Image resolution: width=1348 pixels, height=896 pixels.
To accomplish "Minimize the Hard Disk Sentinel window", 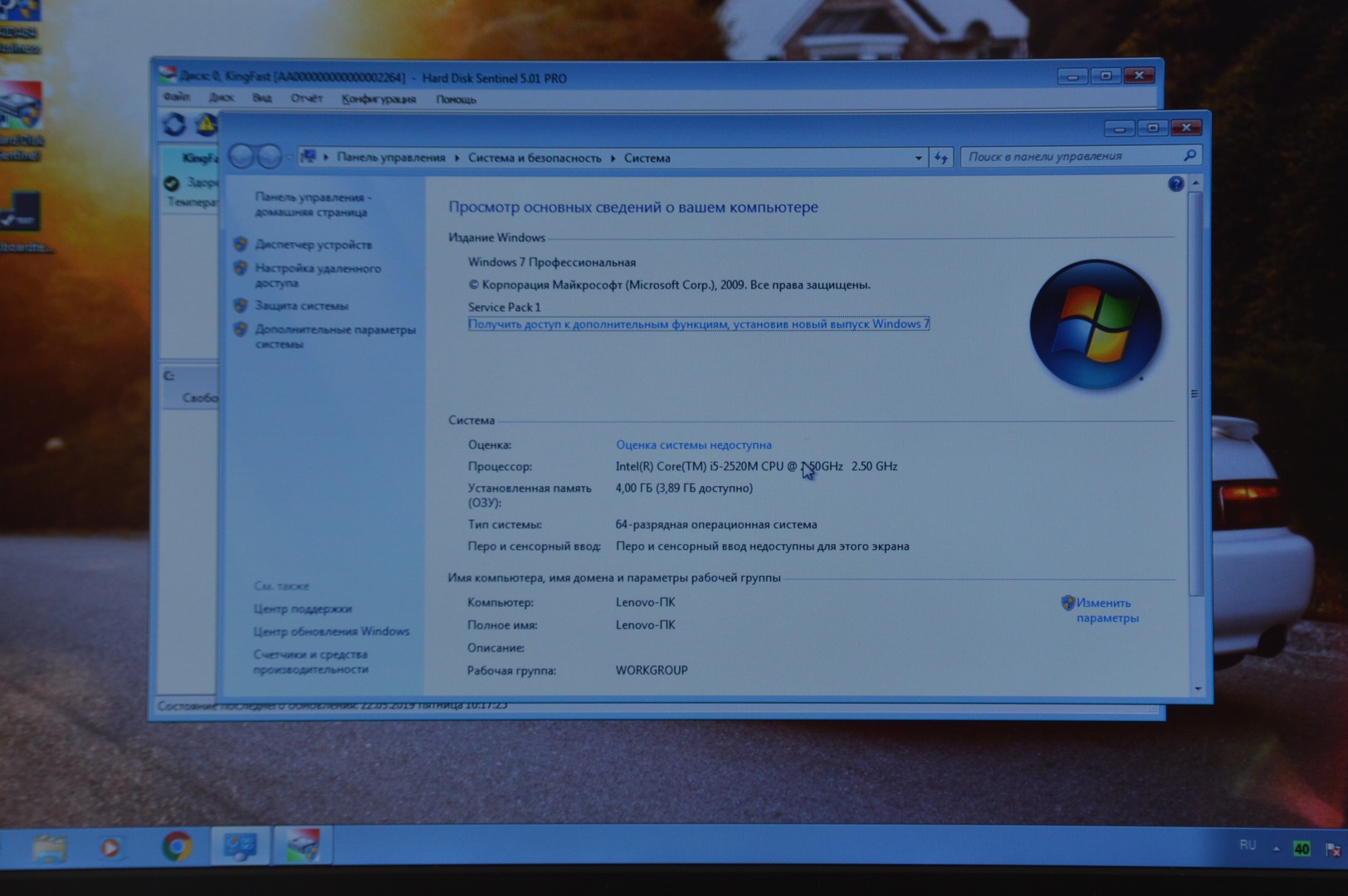I will pyautogui.click(x=1072, y=76).
